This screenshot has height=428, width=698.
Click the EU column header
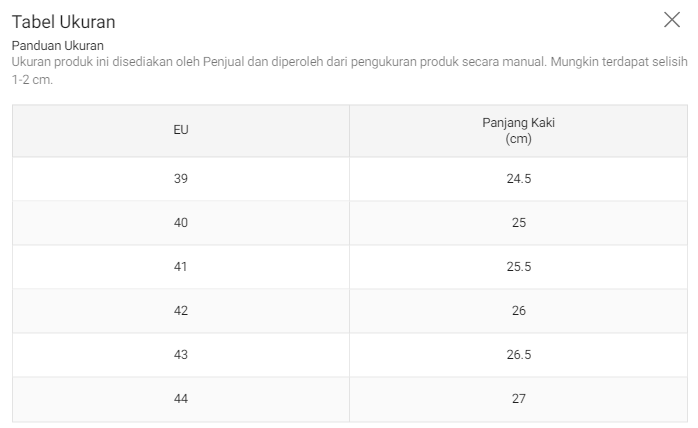(181, 130)
